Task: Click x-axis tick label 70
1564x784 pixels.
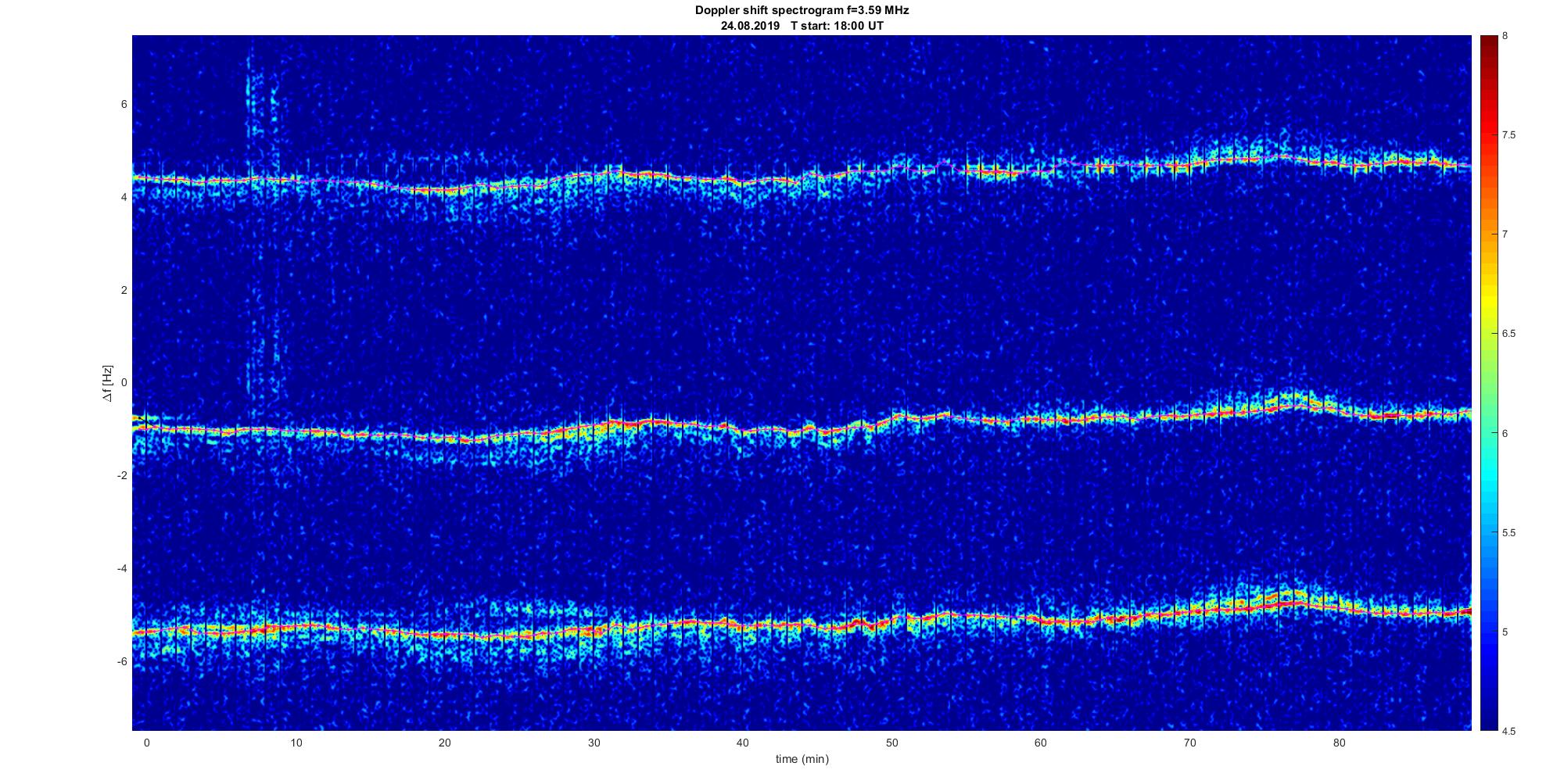Action: click(x=1190, y=743)
